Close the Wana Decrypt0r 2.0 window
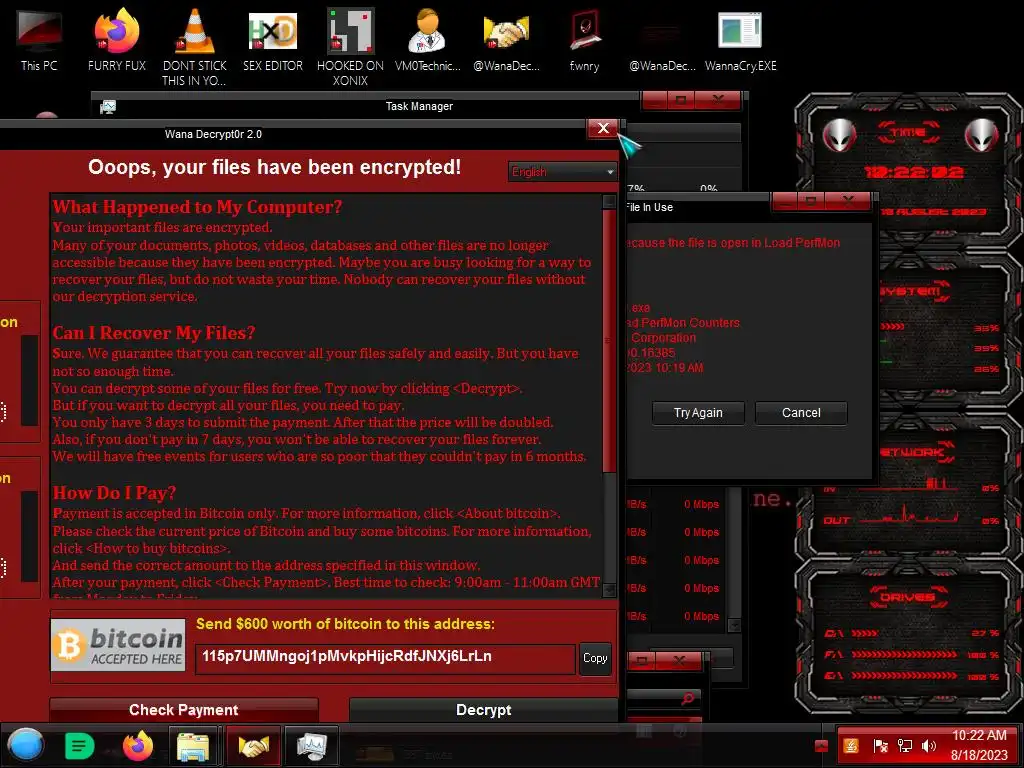The height and width of the screenshot is (768, 1024). point(603,128)
